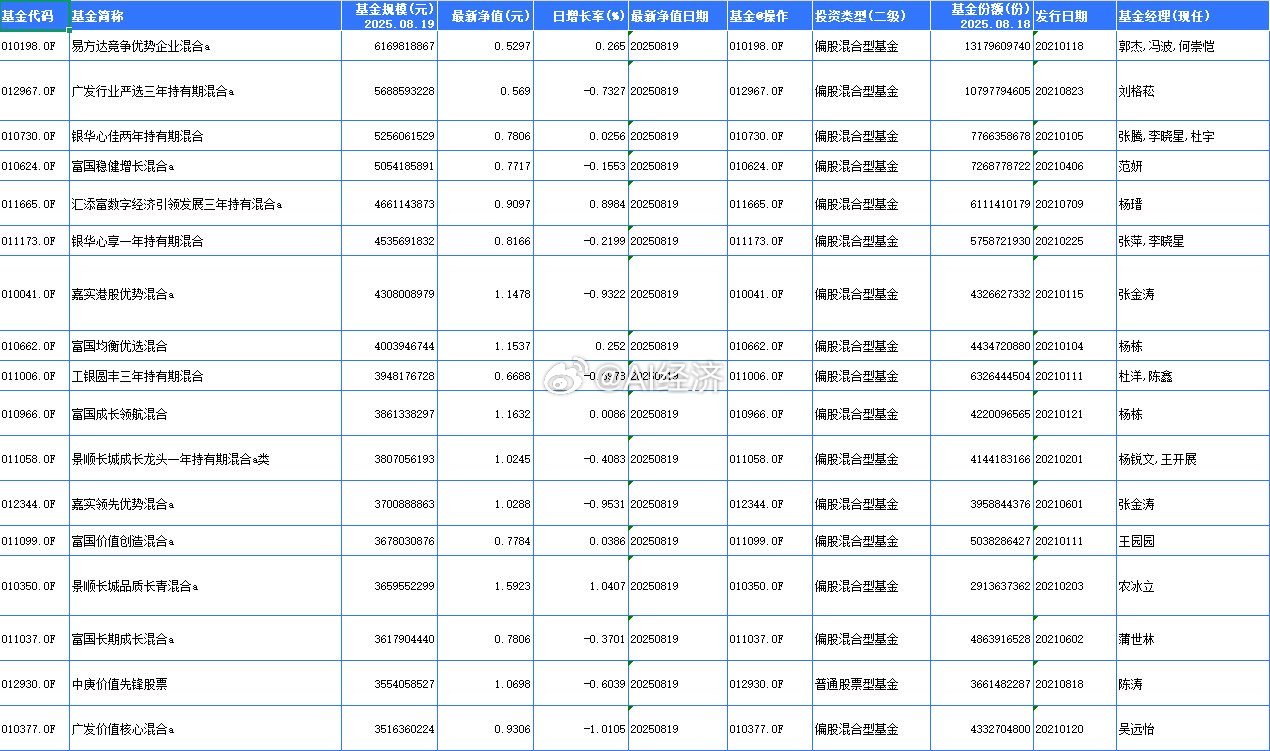1270x751 pixels.
Task: Click issue date cell 20210823
Action: coord(1073,91)
